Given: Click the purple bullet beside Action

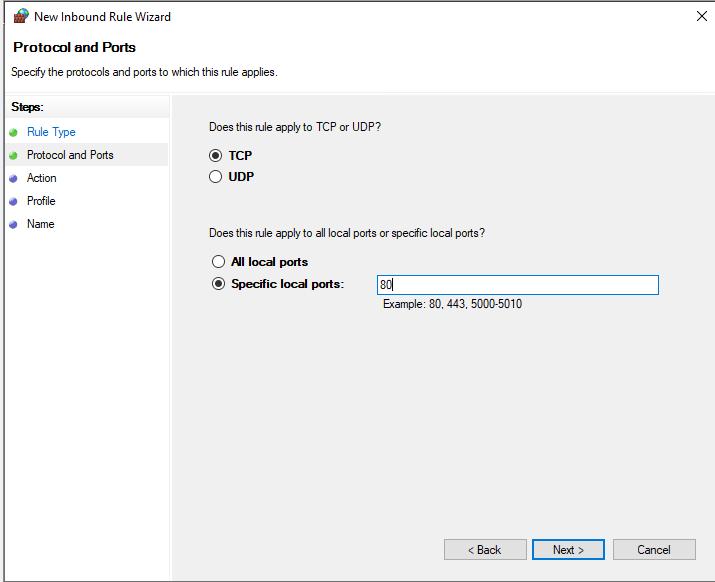Looking at the screenshot, I should click(x=13, y=178).
